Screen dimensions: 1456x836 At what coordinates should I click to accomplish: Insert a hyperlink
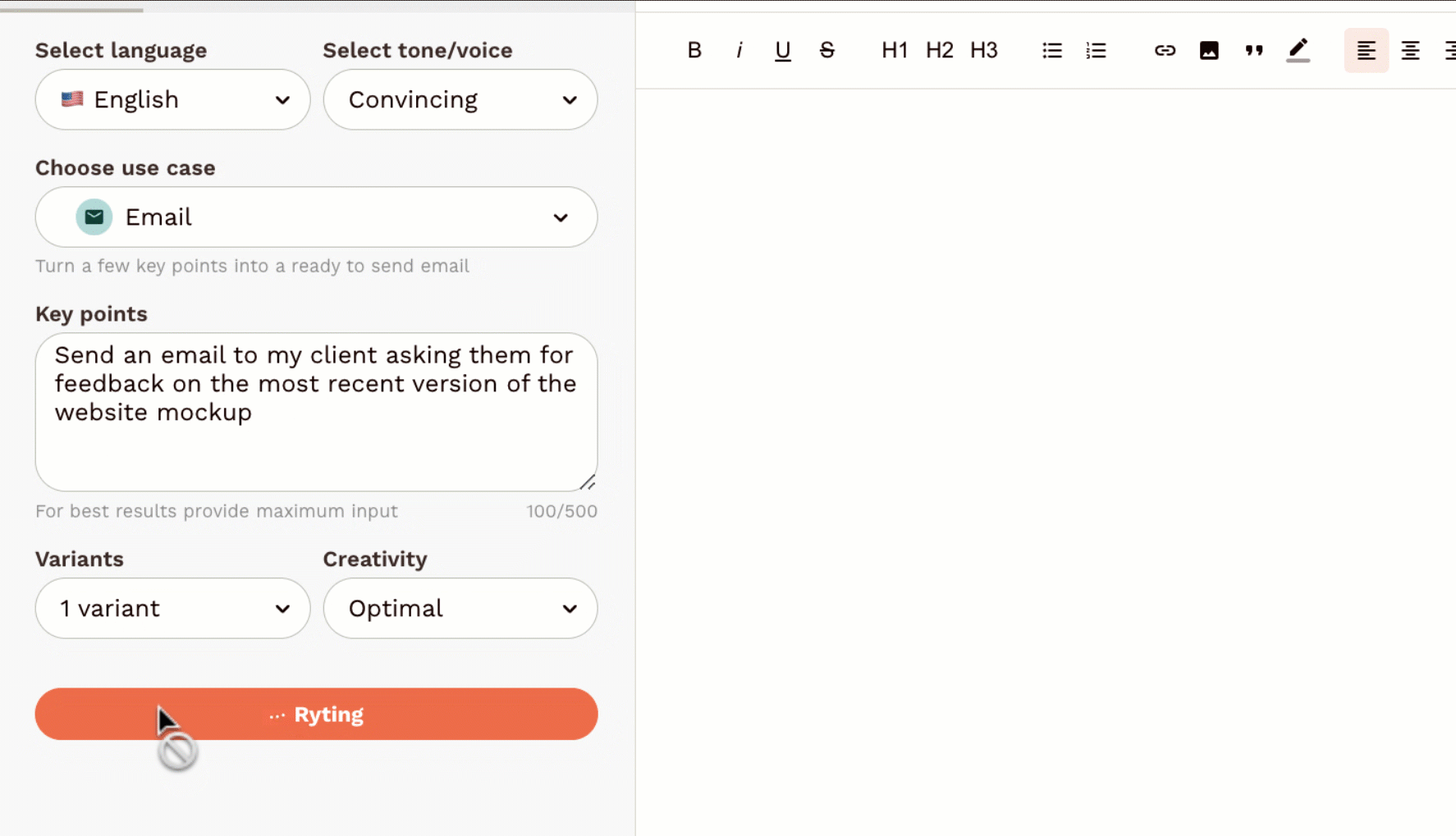(x=1165, y=50)
